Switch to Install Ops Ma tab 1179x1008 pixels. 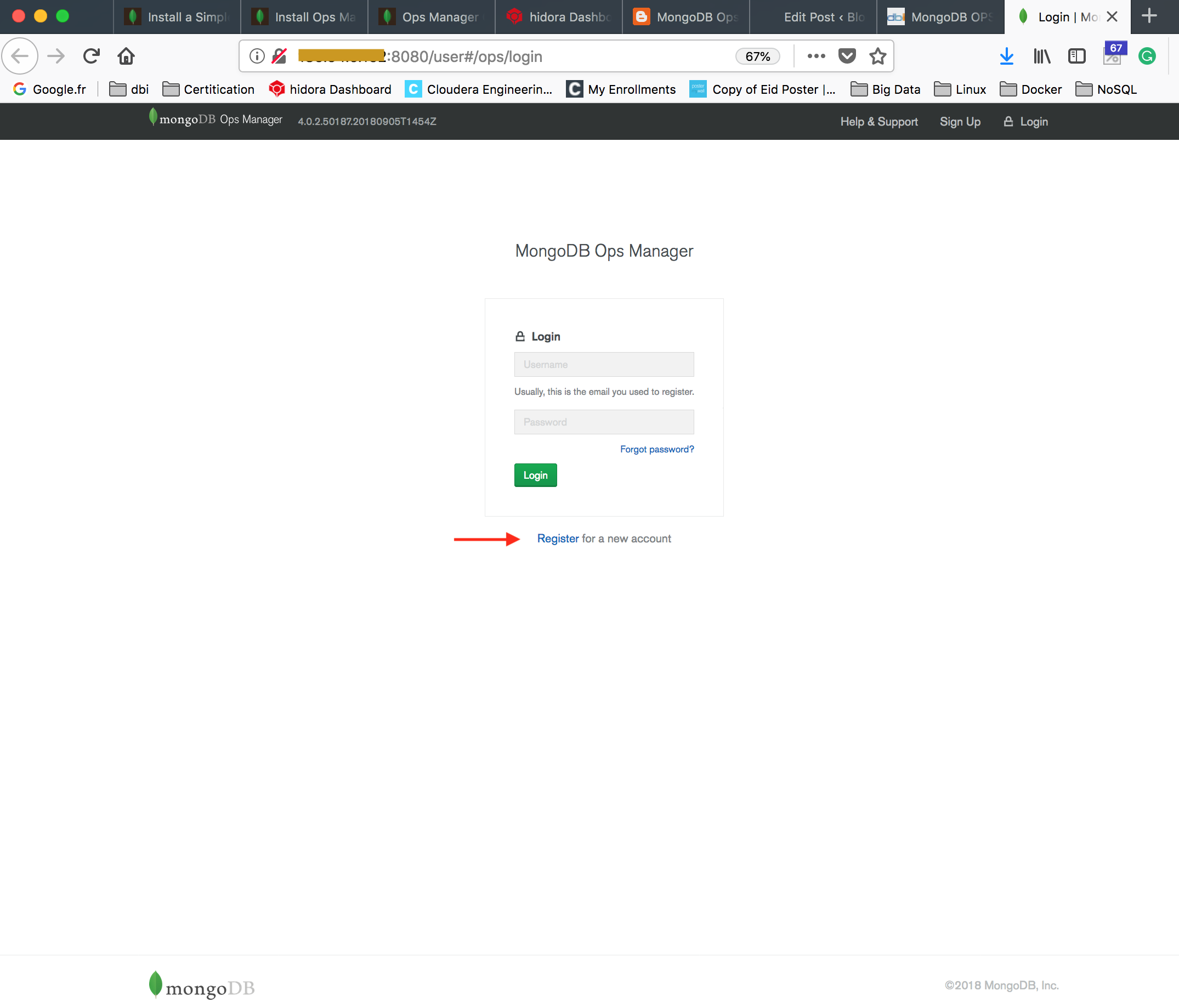point(304,16)
